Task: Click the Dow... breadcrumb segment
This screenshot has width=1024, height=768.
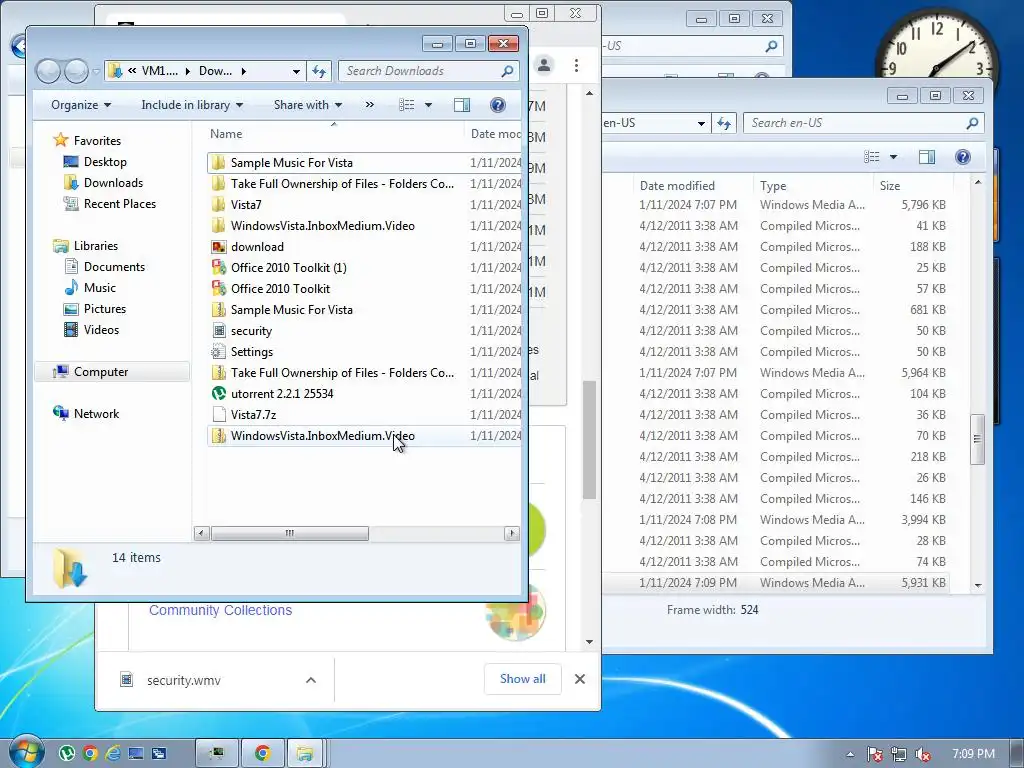Action: tap(216, 71)
